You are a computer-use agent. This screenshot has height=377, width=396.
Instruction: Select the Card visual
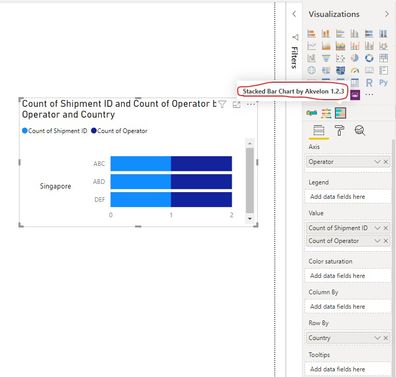pos(369,70)
